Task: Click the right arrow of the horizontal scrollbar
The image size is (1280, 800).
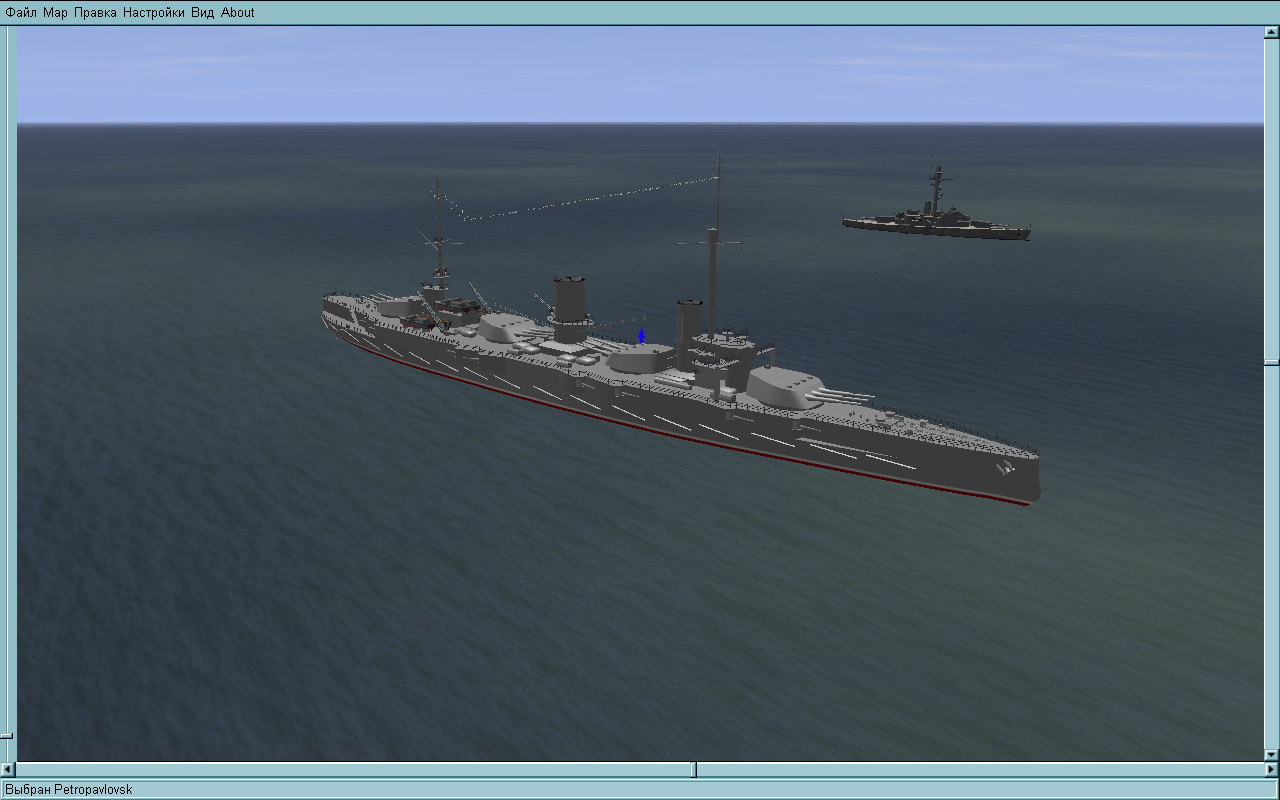Action: click(1272, 770)
